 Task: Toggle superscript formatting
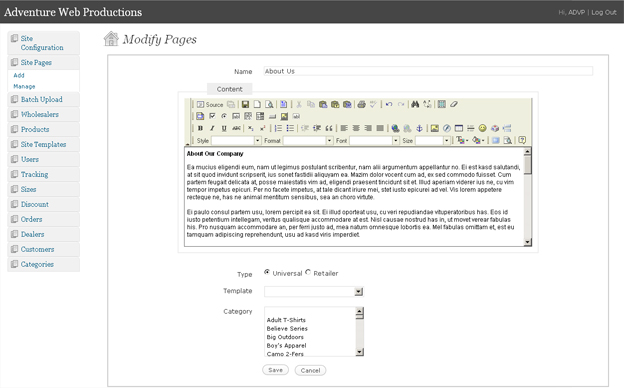(x=262, y=128)
